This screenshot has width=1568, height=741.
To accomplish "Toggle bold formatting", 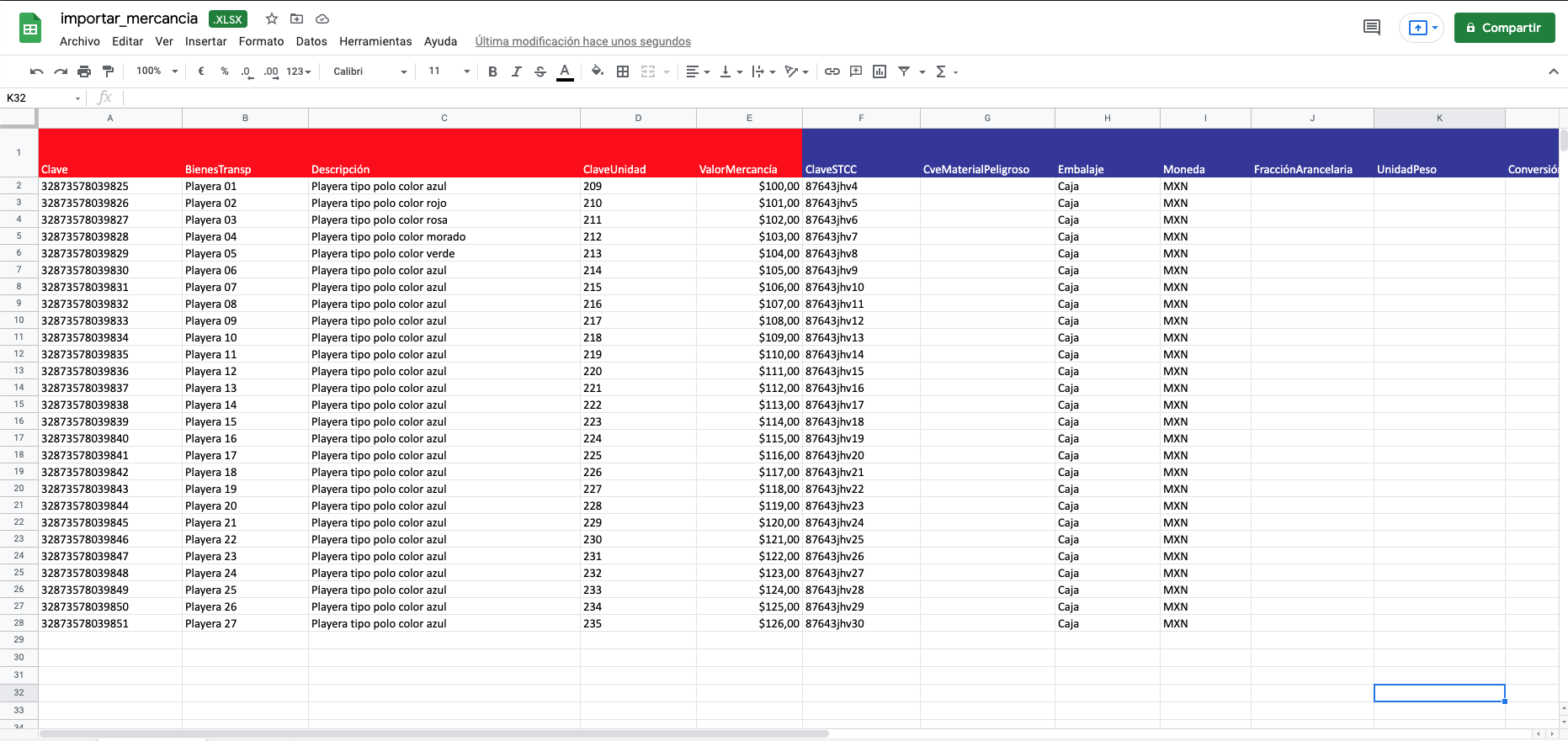I will click(492, 71).
